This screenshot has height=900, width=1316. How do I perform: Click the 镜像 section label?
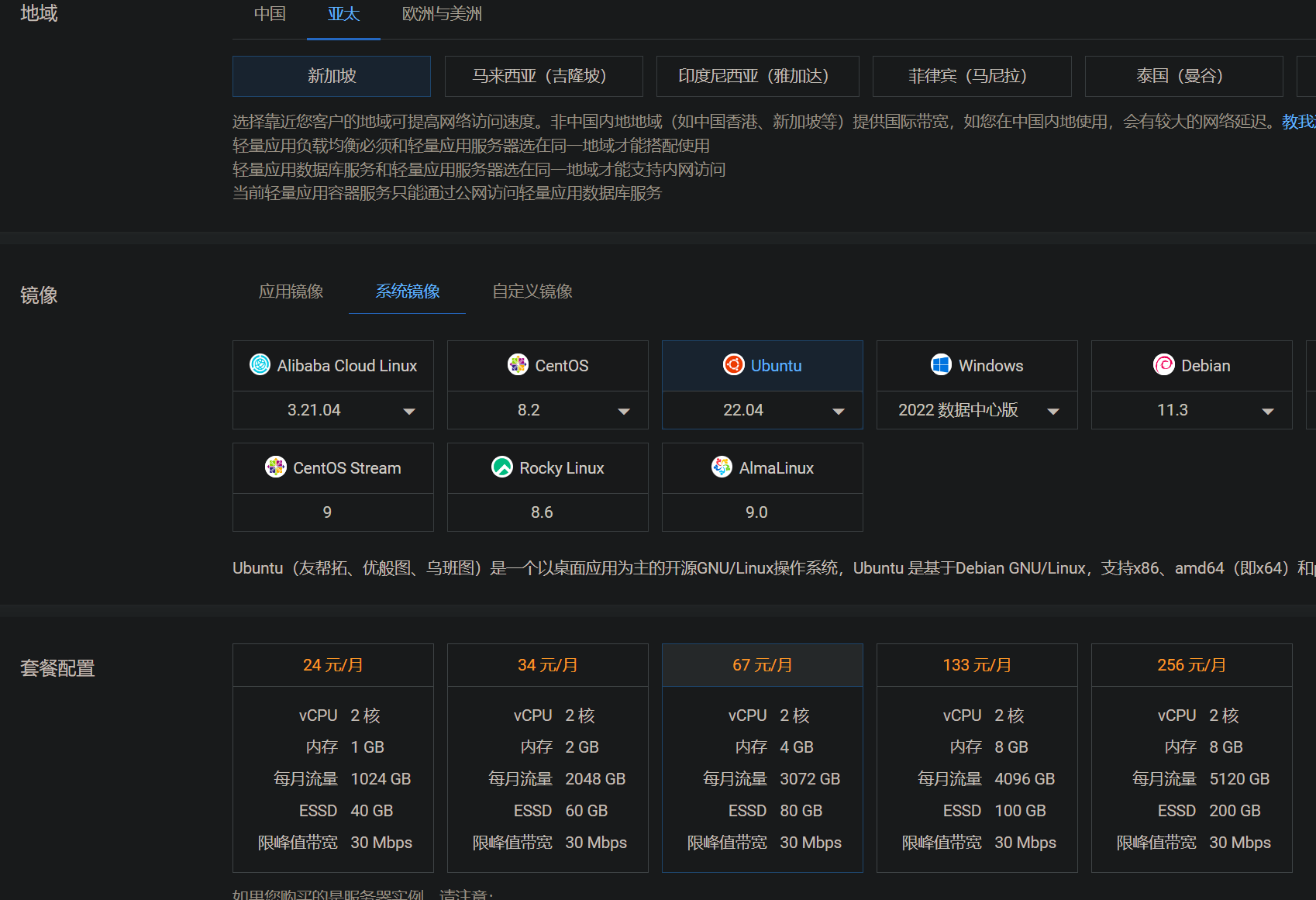[x=39, y=295]
